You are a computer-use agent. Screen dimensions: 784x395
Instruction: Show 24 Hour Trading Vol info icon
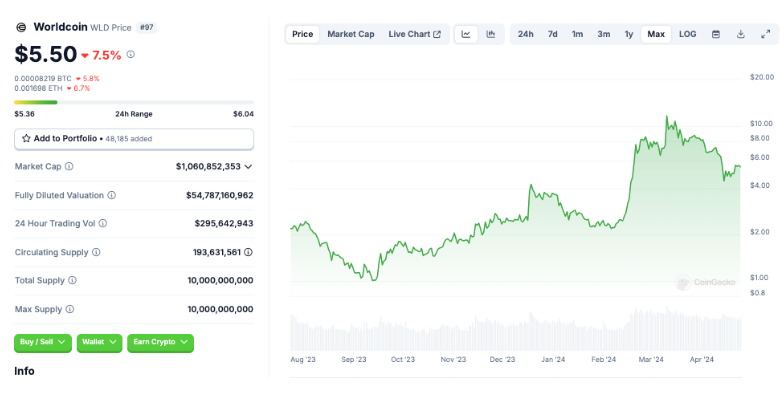(x=102, y=224)
